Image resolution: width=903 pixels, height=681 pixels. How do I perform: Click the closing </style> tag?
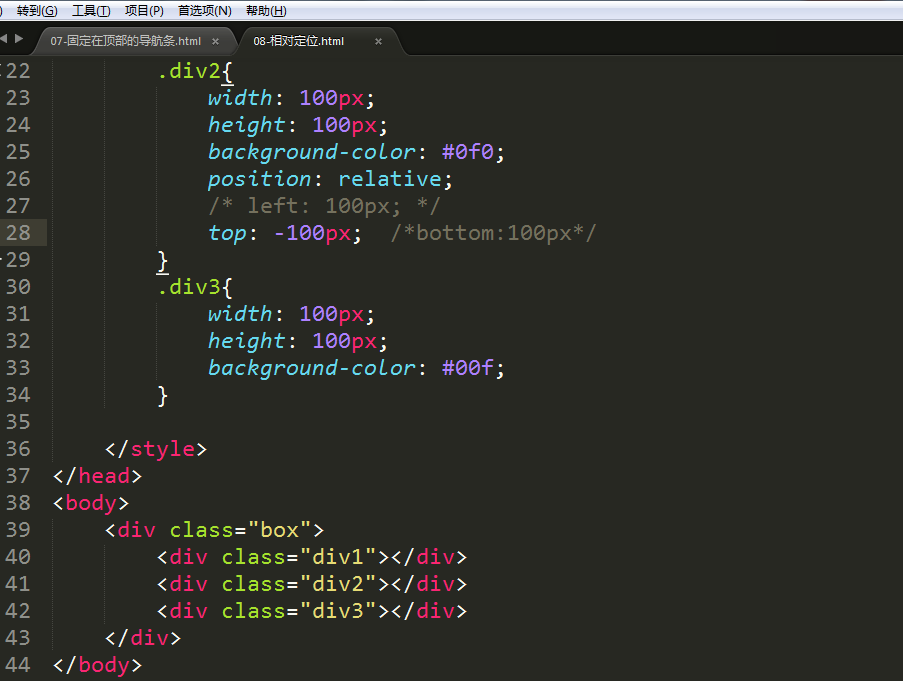(155, 449)
